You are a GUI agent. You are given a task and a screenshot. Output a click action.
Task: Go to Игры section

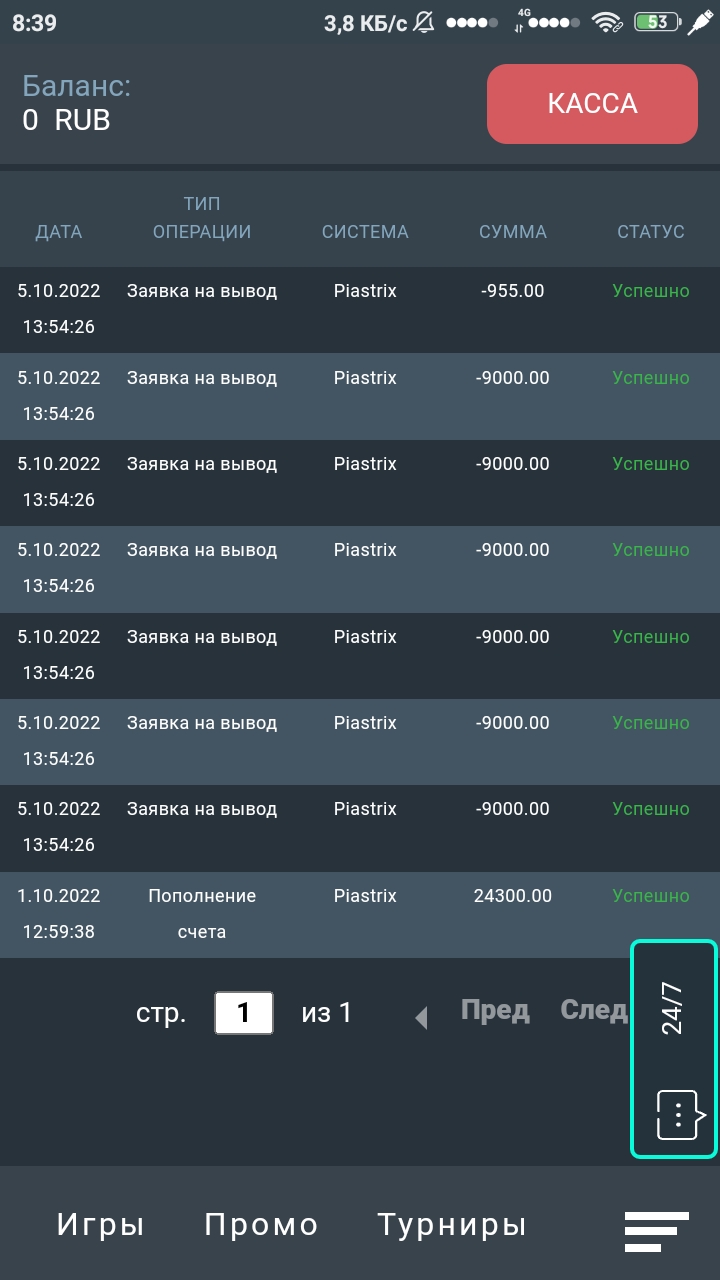(100, 1225)
